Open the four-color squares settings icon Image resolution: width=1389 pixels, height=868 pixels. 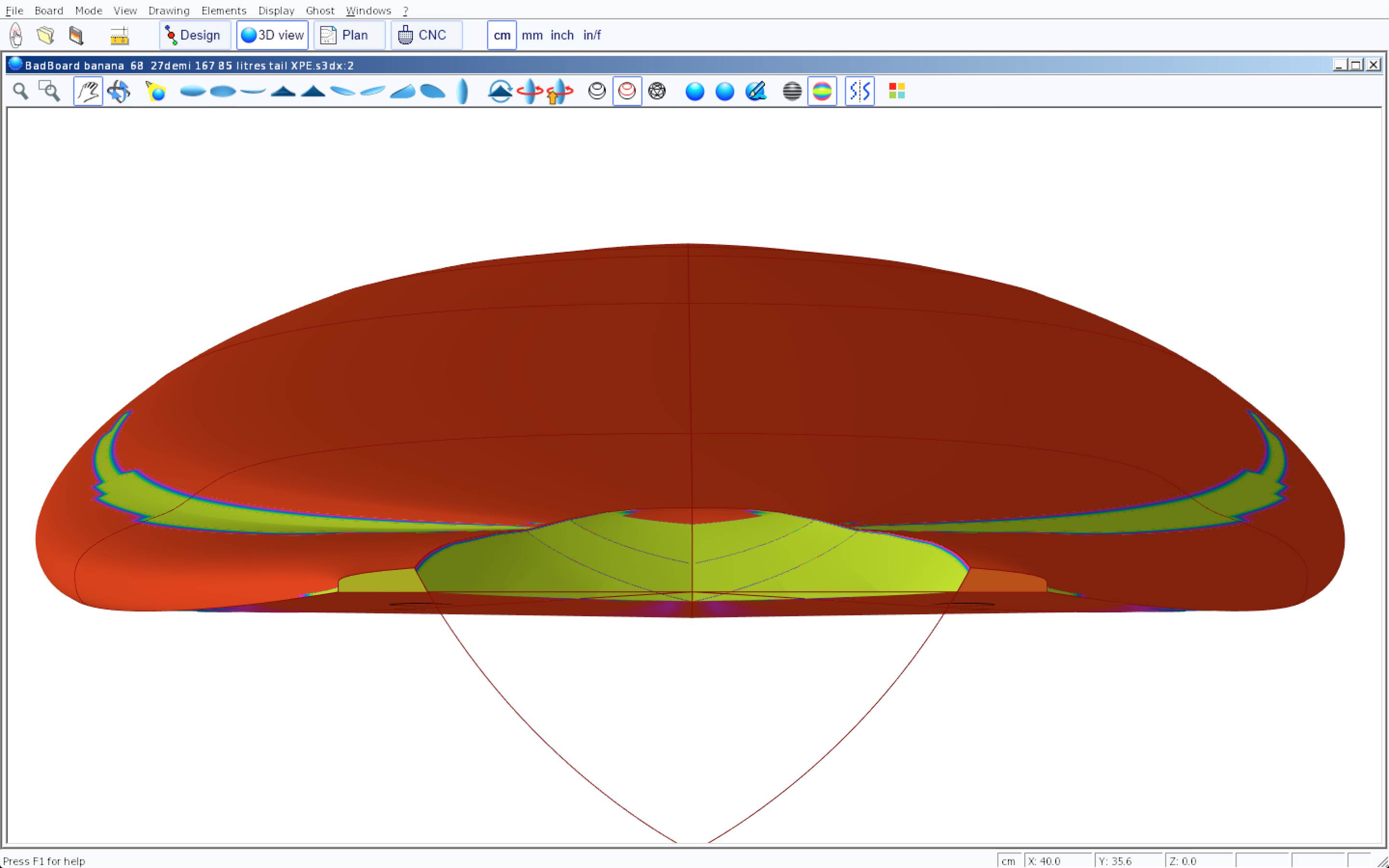click(x=897, y=91)
